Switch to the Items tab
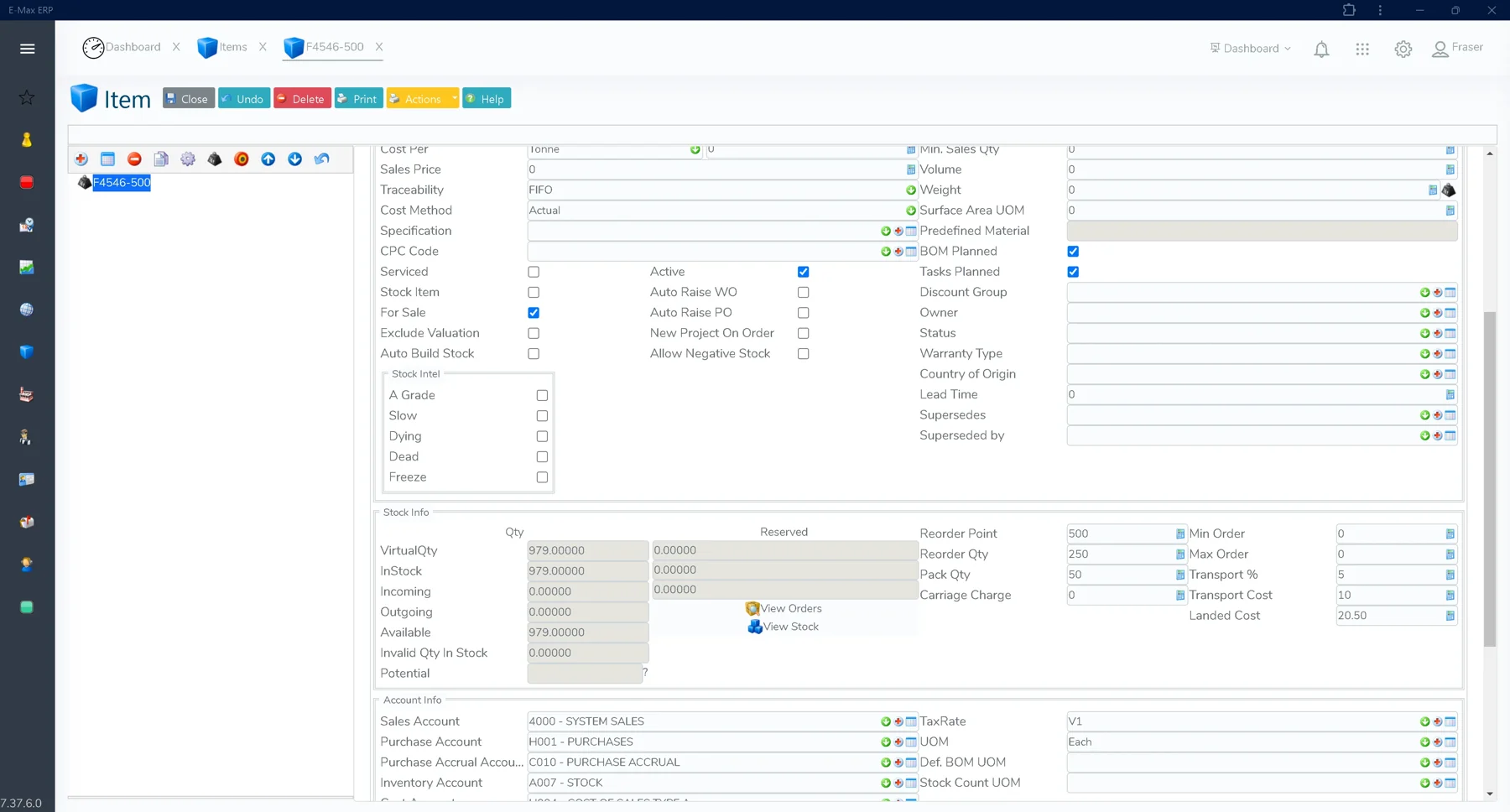Viewport: 1510px width, 812px height. click(222, 47)
